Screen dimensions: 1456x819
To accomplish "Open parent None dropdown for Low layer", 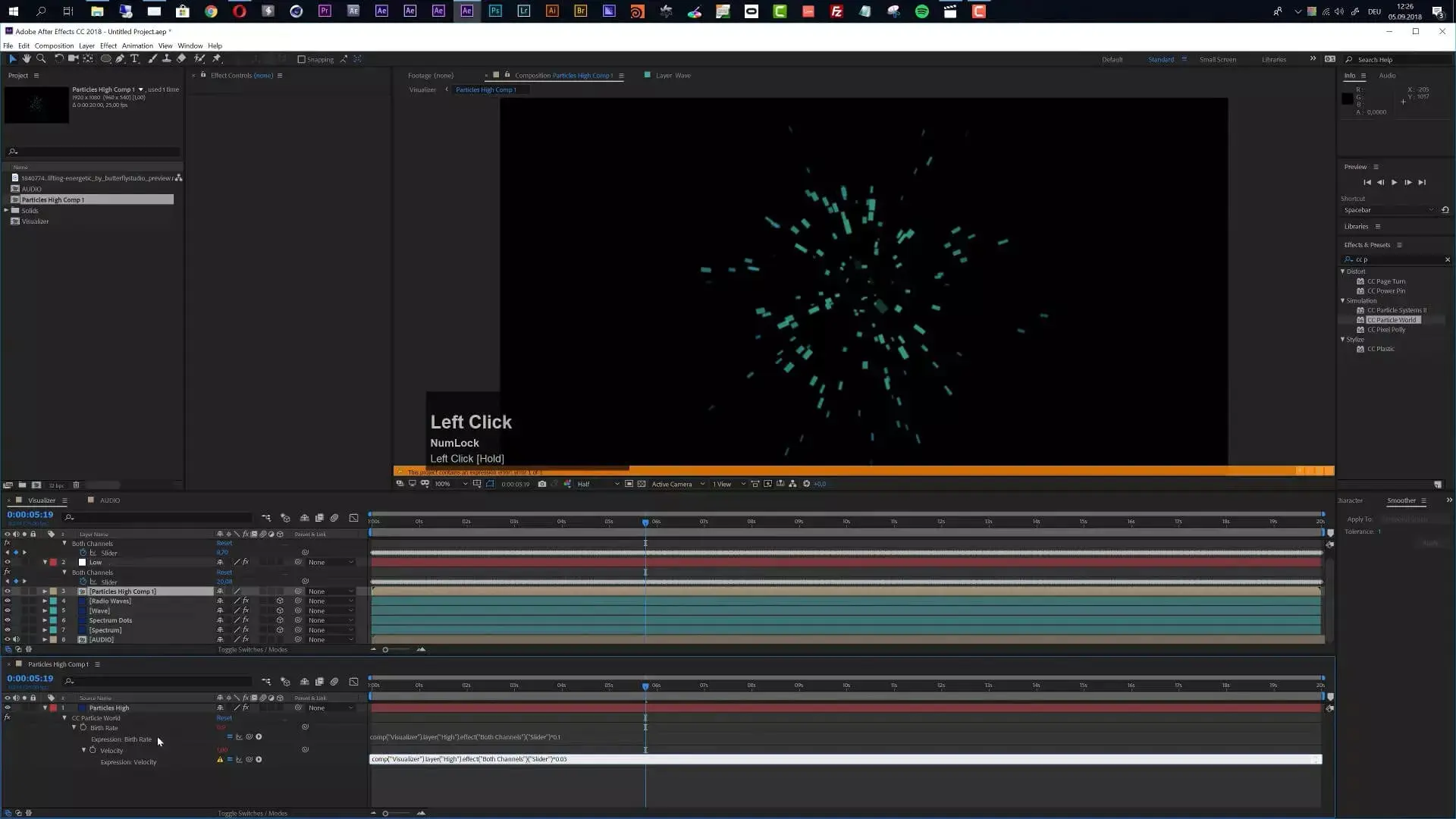I will click(331, 563).
